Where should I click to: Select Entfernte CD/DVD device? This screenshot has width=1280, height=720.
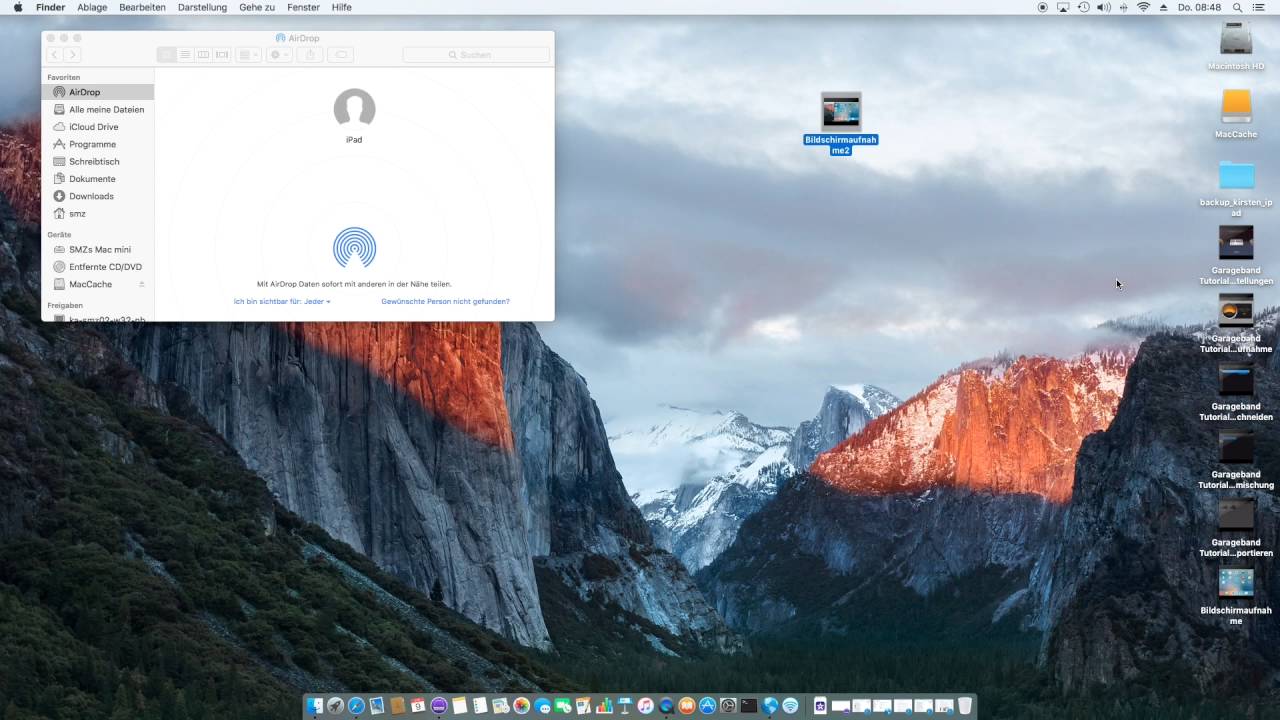coord(98,267)
